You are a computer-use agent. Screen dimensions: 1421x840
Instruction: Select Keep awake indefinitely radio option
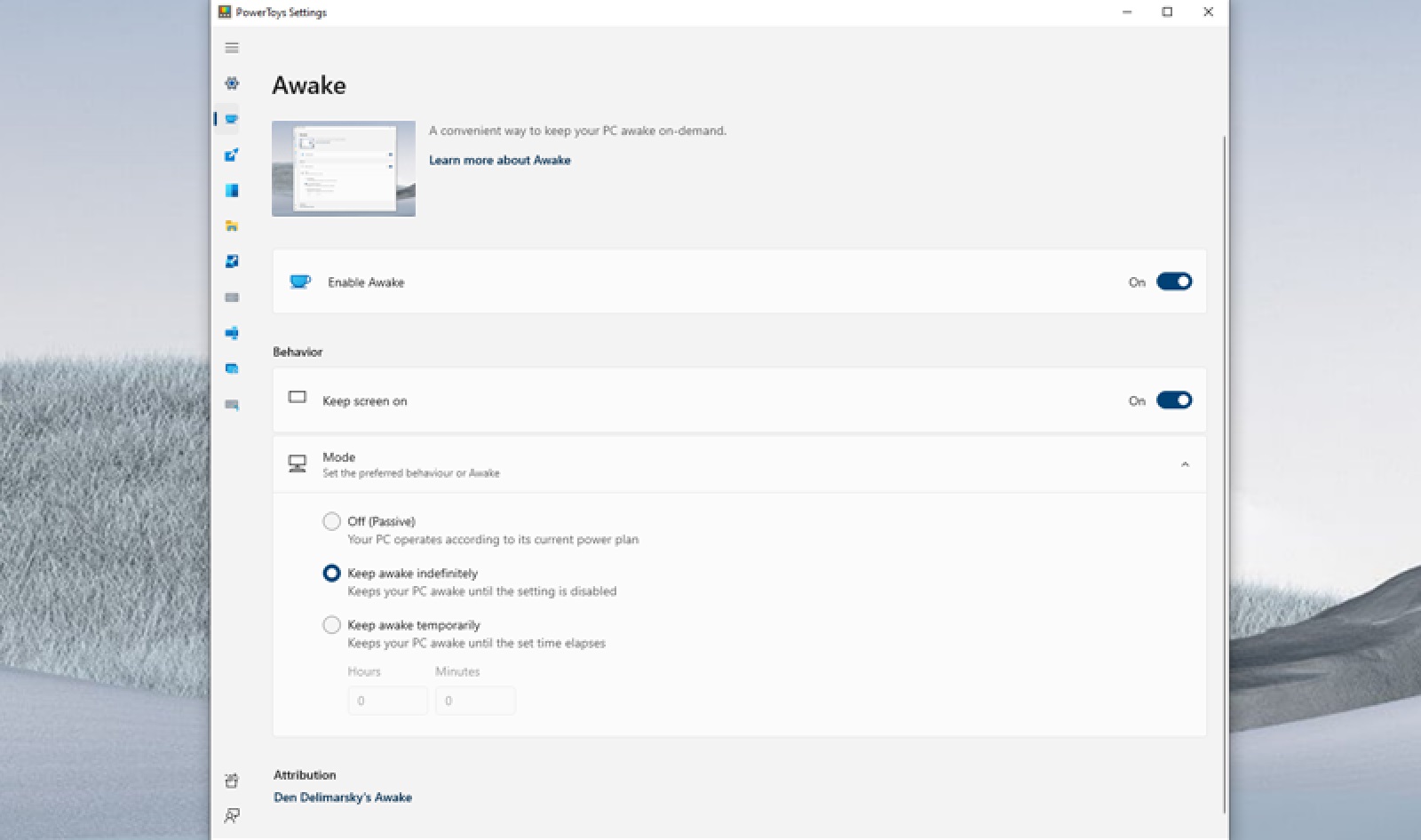[x=331, y=574]
